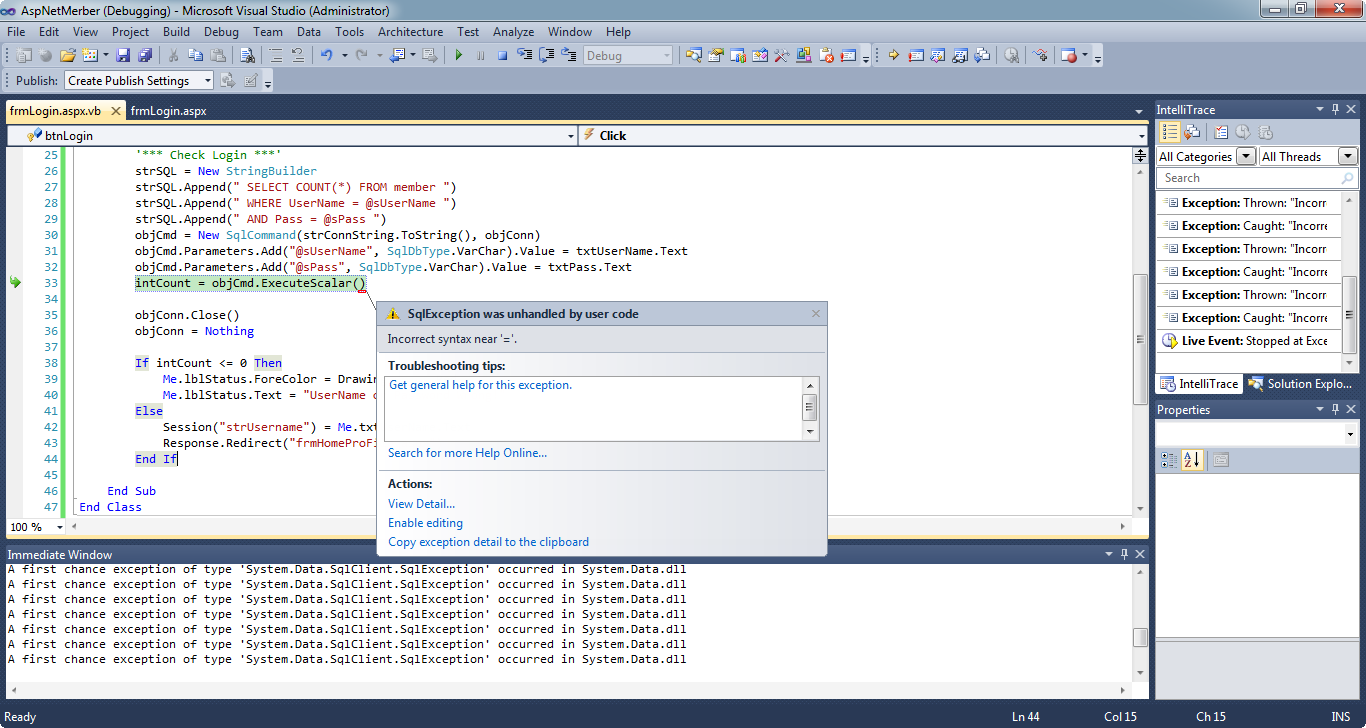Screen dimensions: 1366x728
Task: Click Search for more Help Online link
Action: 467,453
